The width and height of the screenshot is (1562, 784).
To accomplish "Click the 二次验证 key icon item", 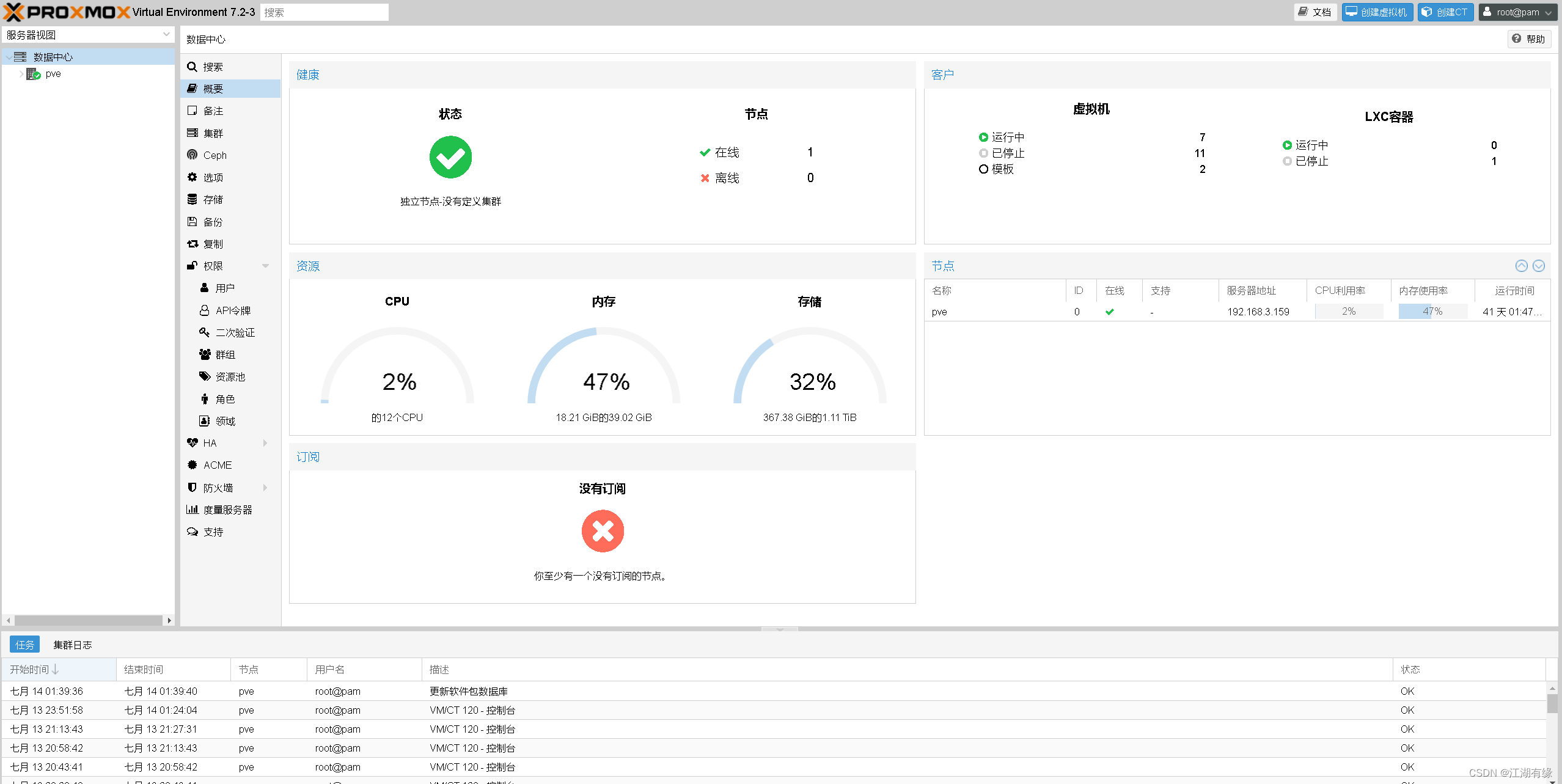I will pyautogui.click(x=205, y=332).
